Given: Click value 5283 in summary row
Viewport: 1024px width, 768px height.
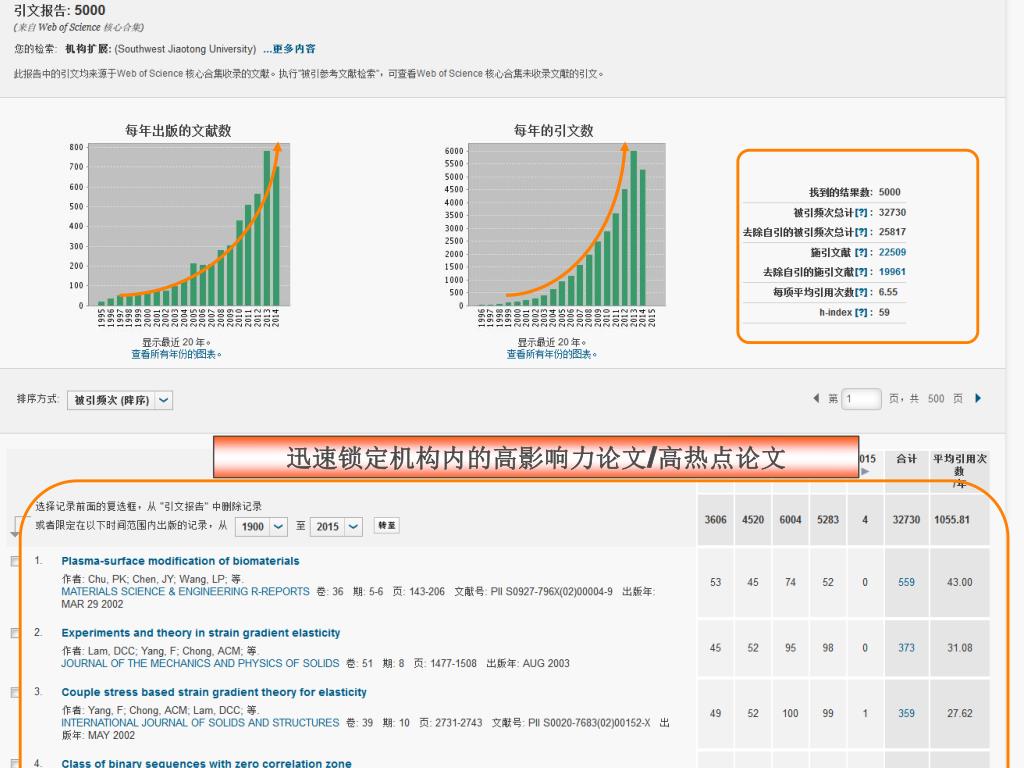Looking at the screenshot, I should coord(828,520).
